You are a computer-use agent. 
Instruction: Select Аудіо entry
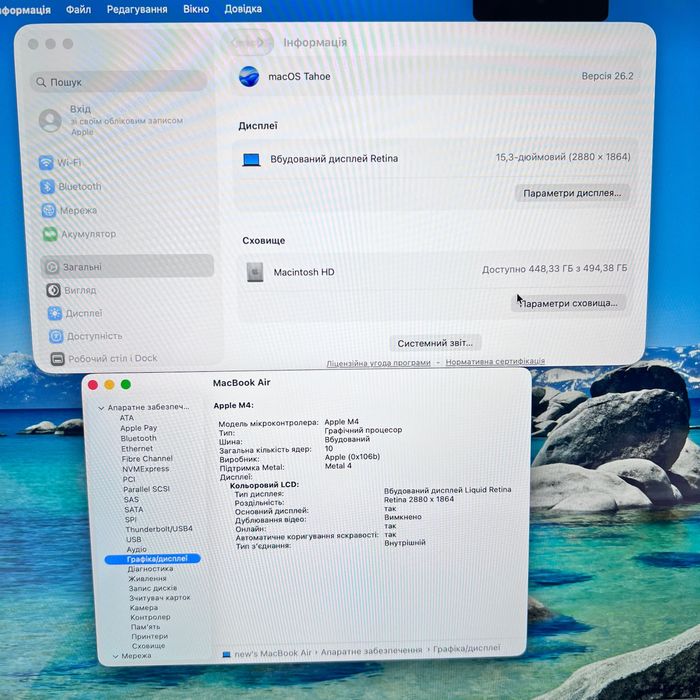tap(137, 549)
